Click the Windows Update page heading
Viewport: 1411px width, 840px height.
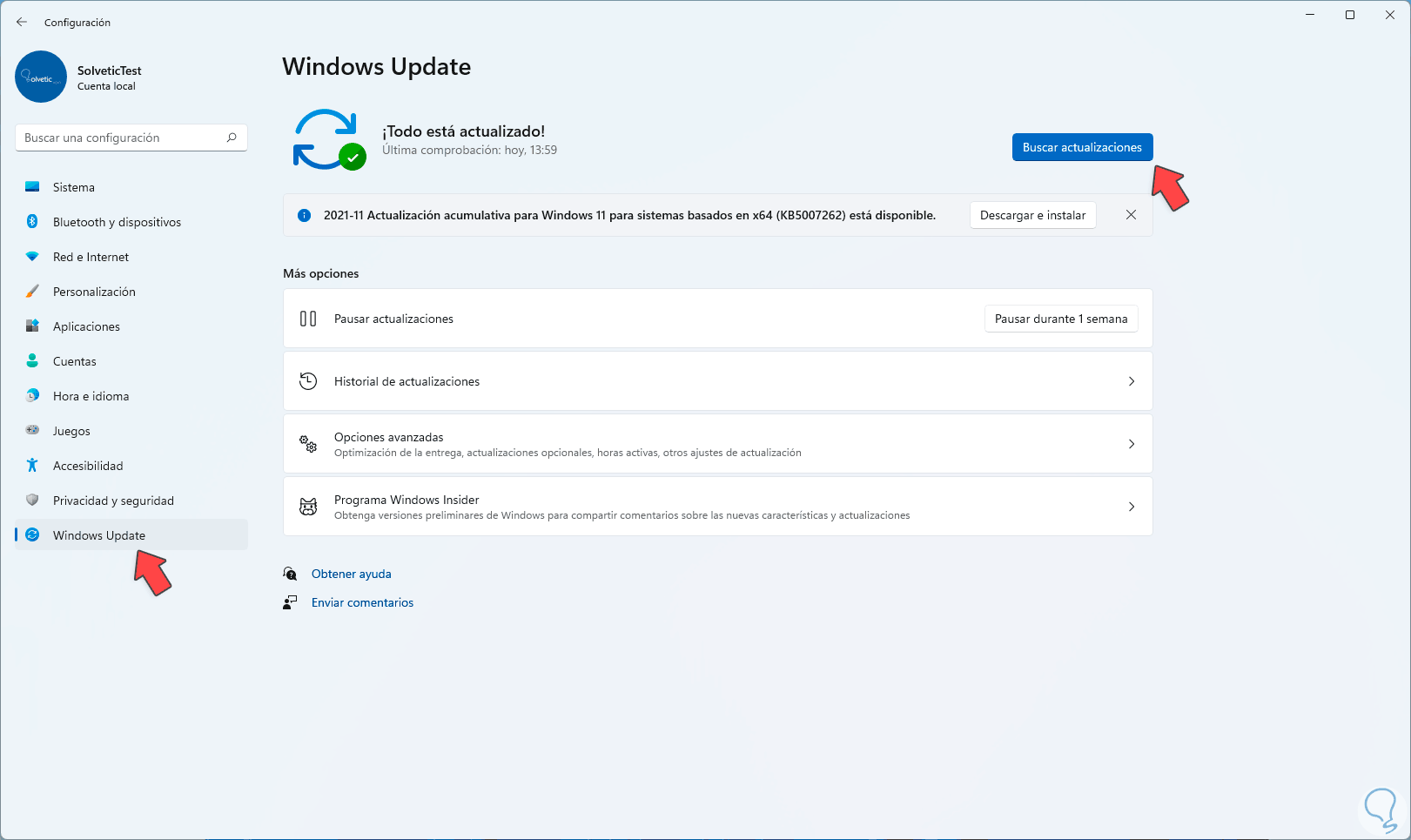pos(377,67)
